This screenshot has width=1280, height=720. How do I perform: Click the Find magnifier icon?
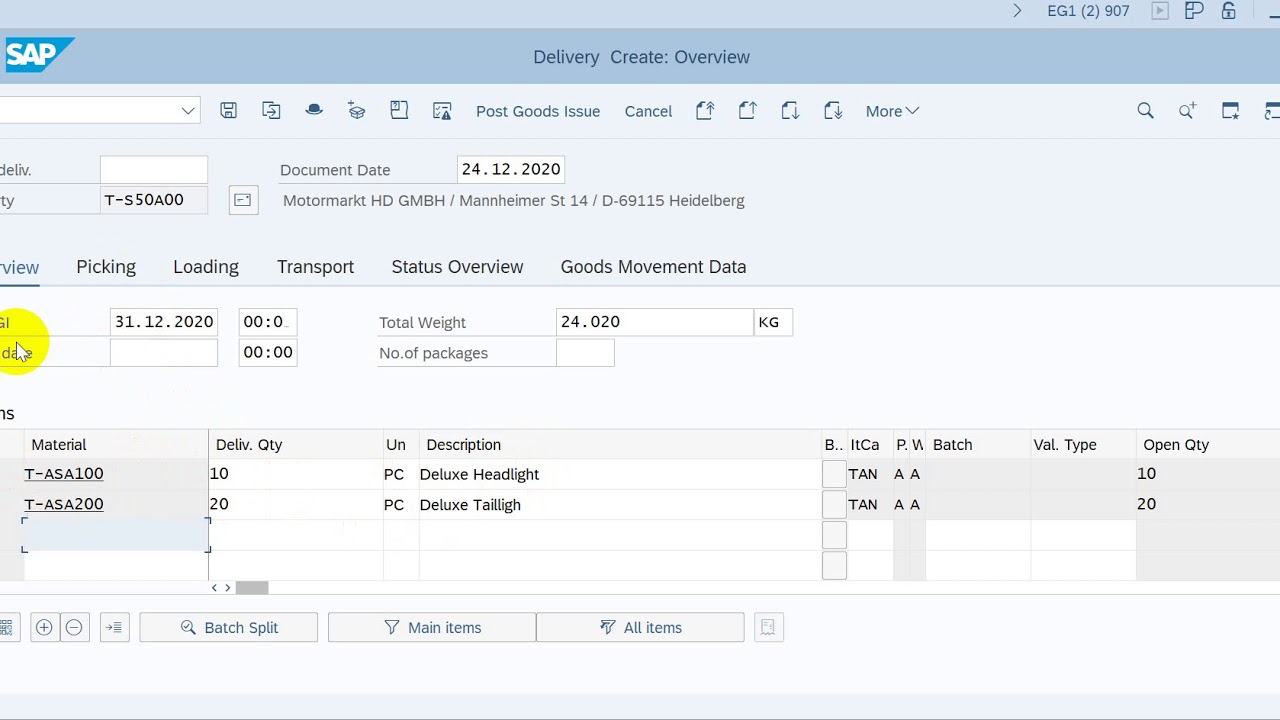click(1145, 111)
